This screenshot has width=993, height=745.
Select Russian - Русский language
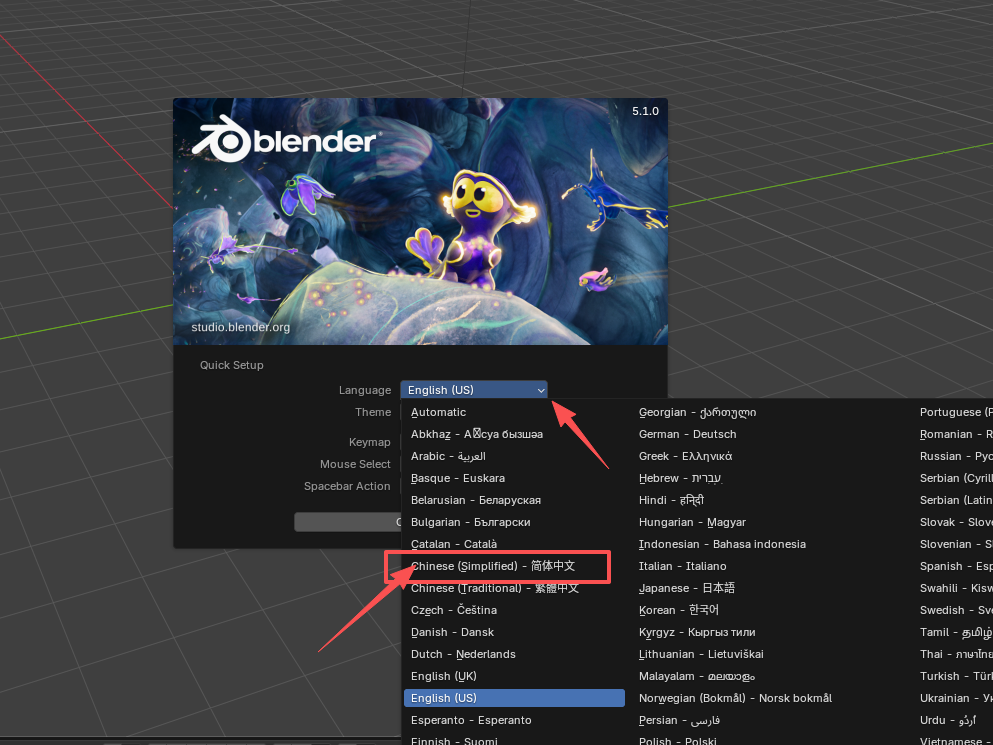pyautogui.click(x=950, y=456)
